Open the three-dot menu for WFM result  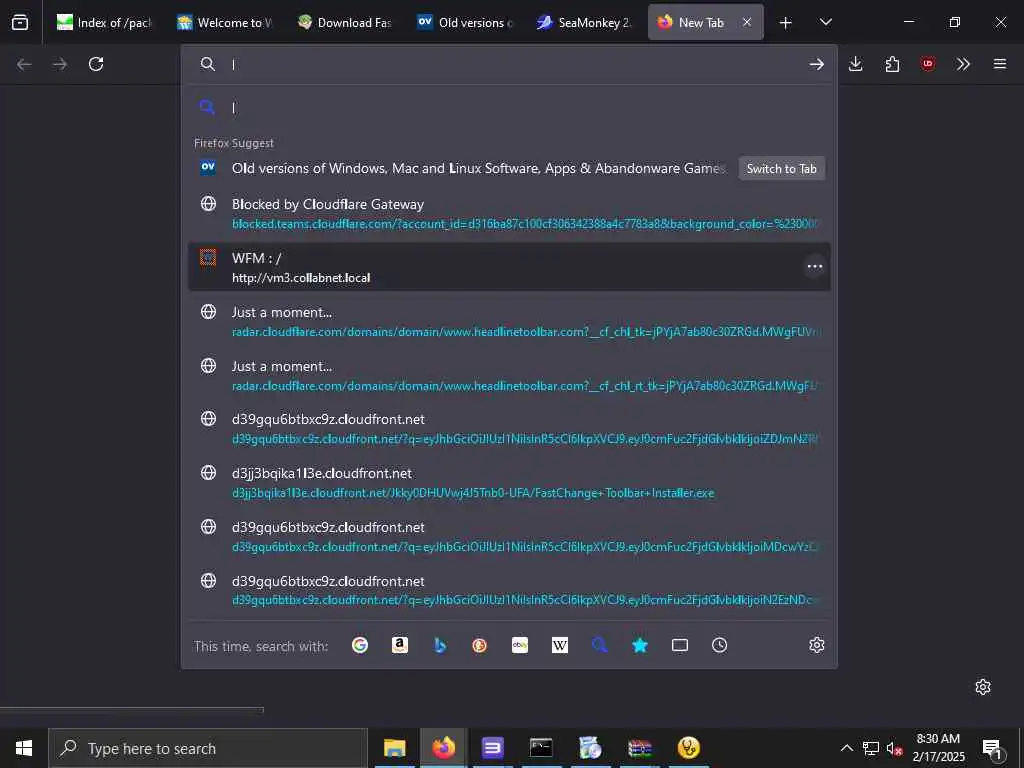(x=814, y=266)
